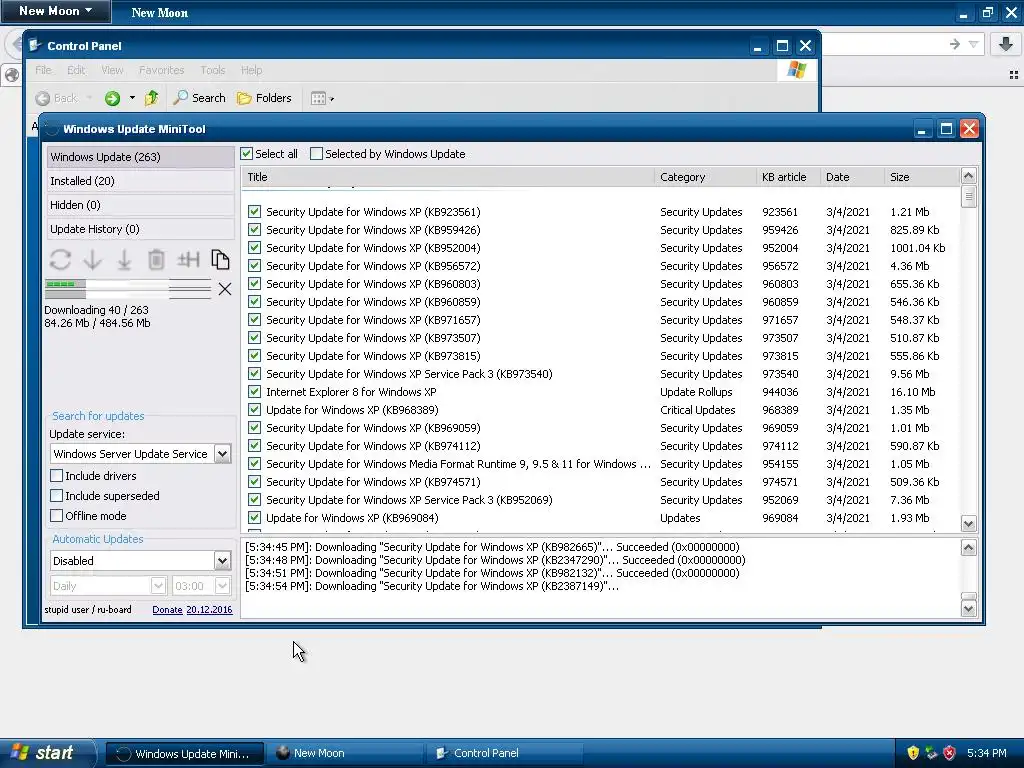Open the 03:00 time dropdown
This screenshot has height=768, width=1024.
(x=222, y=586)
